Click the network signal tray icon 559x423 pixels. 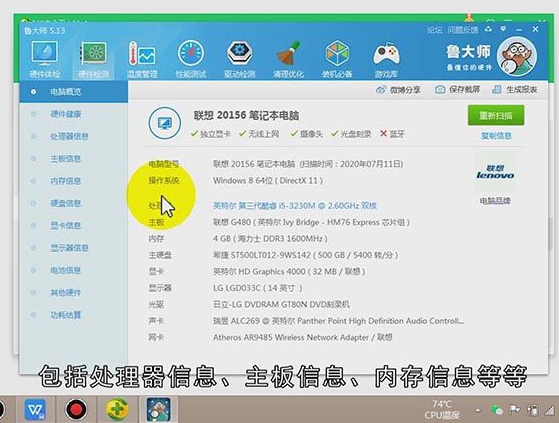tap(549, 411)
